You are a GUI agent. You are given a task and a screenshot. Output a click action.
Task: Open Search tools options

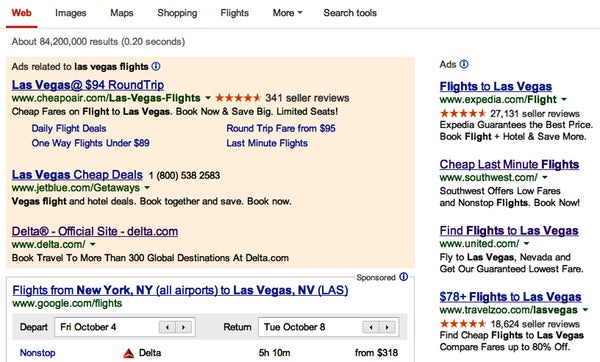(x=350, y=13)
